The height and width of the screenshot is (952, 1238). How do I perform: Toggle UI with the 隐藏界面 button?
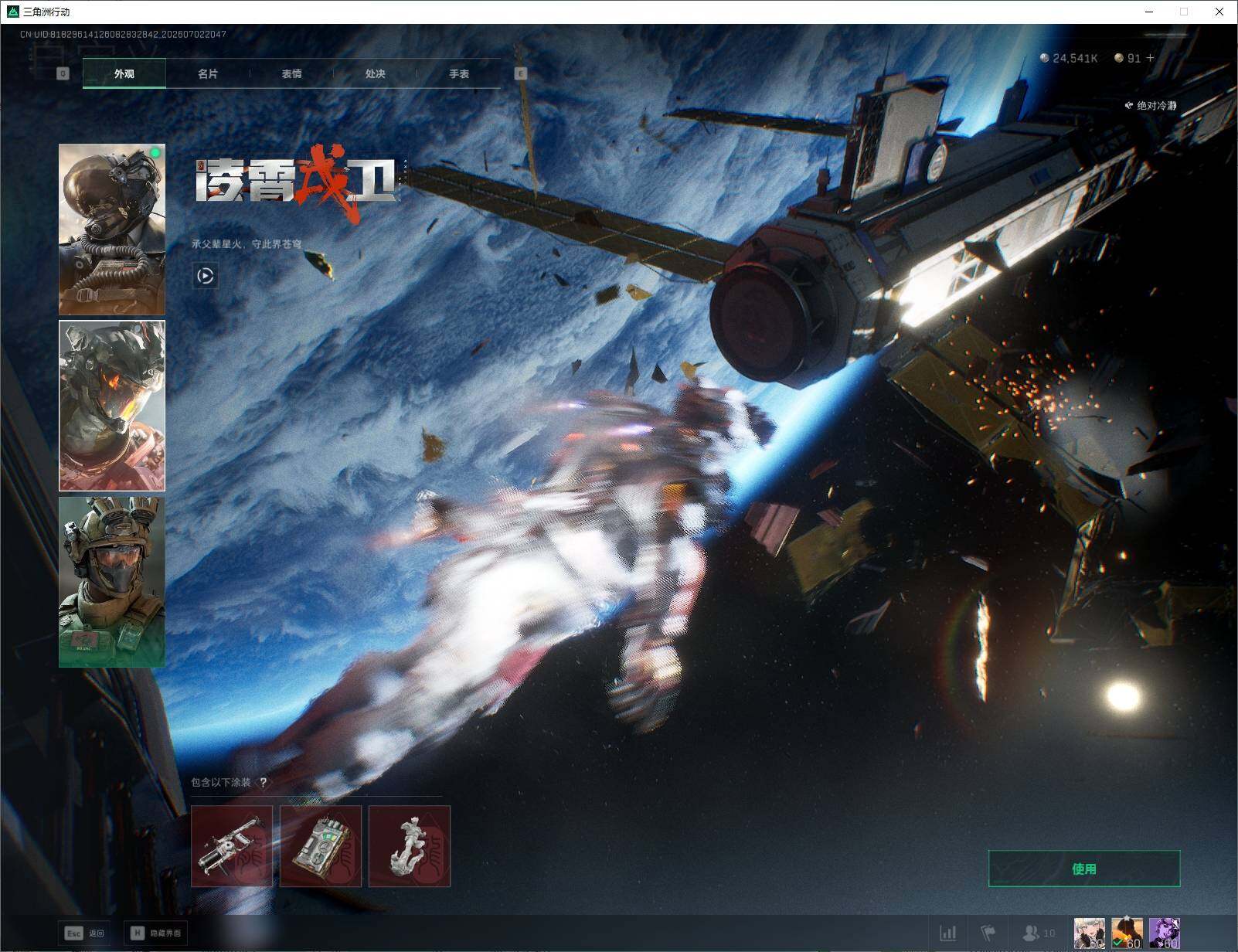[x=155, y=933]
